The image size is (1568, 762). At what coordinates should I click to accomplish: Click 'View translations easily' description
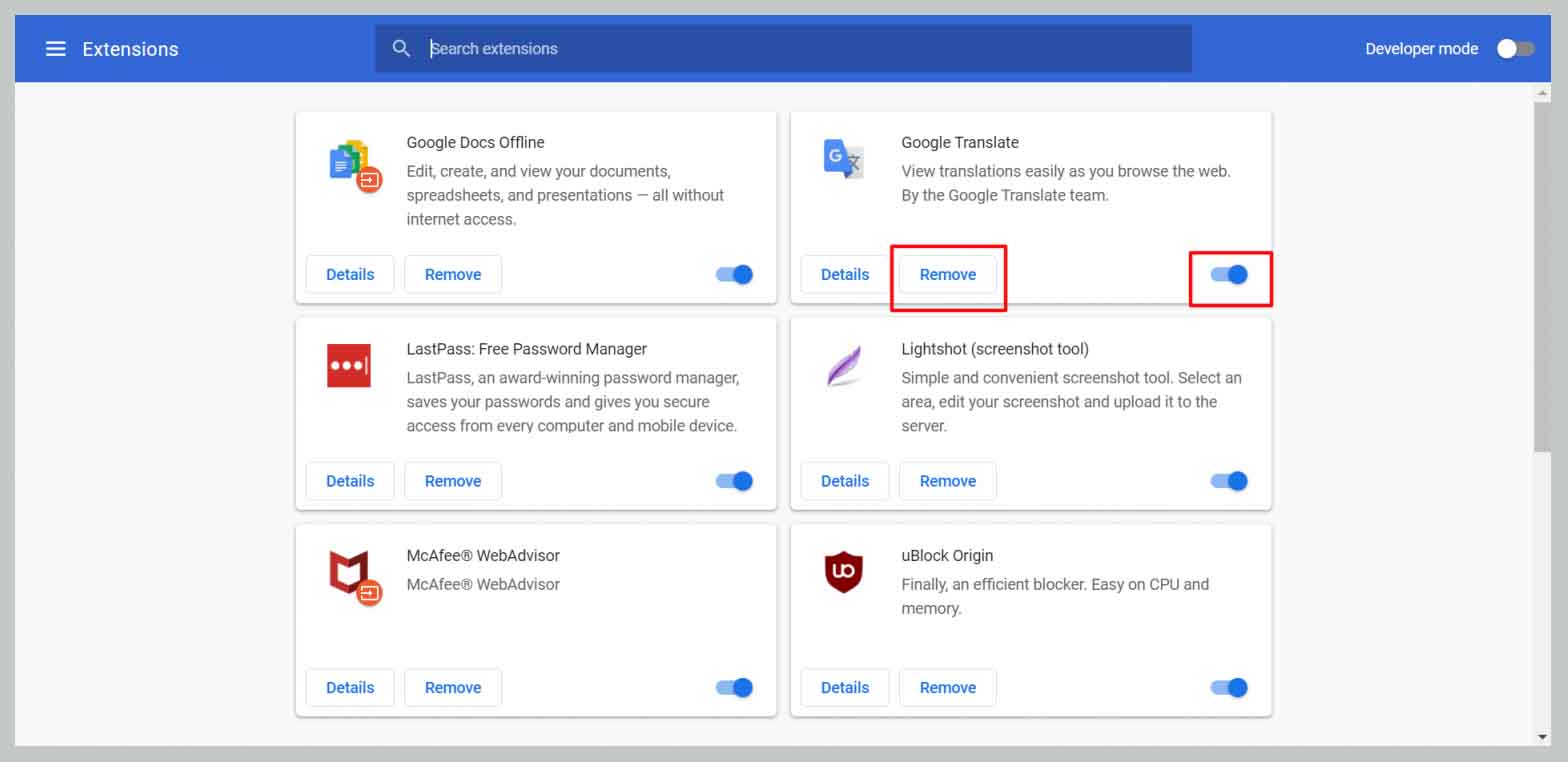1066,183
